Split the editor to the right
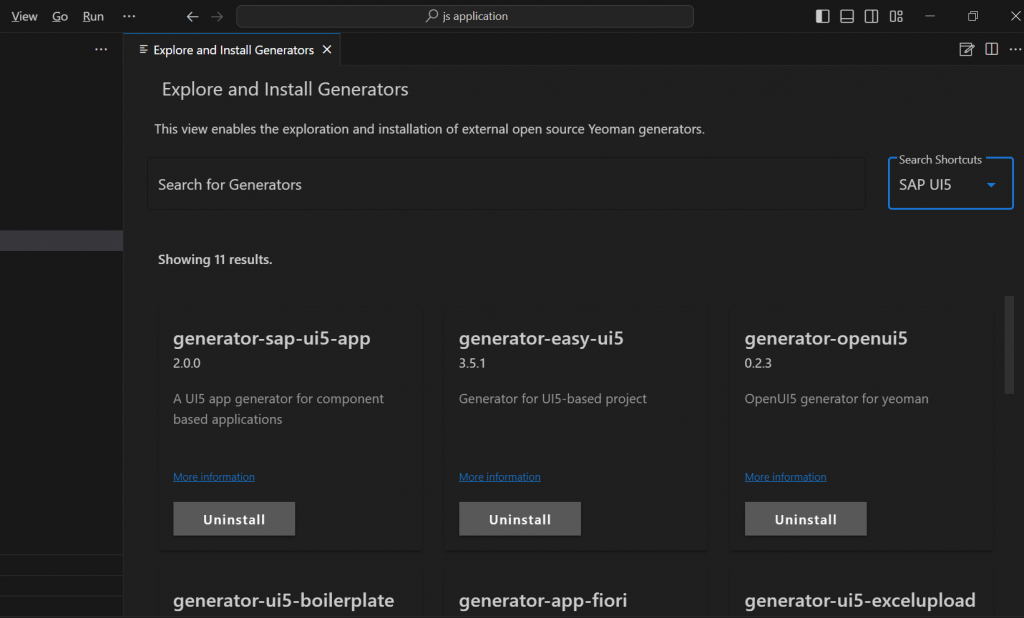 point(991,49)
